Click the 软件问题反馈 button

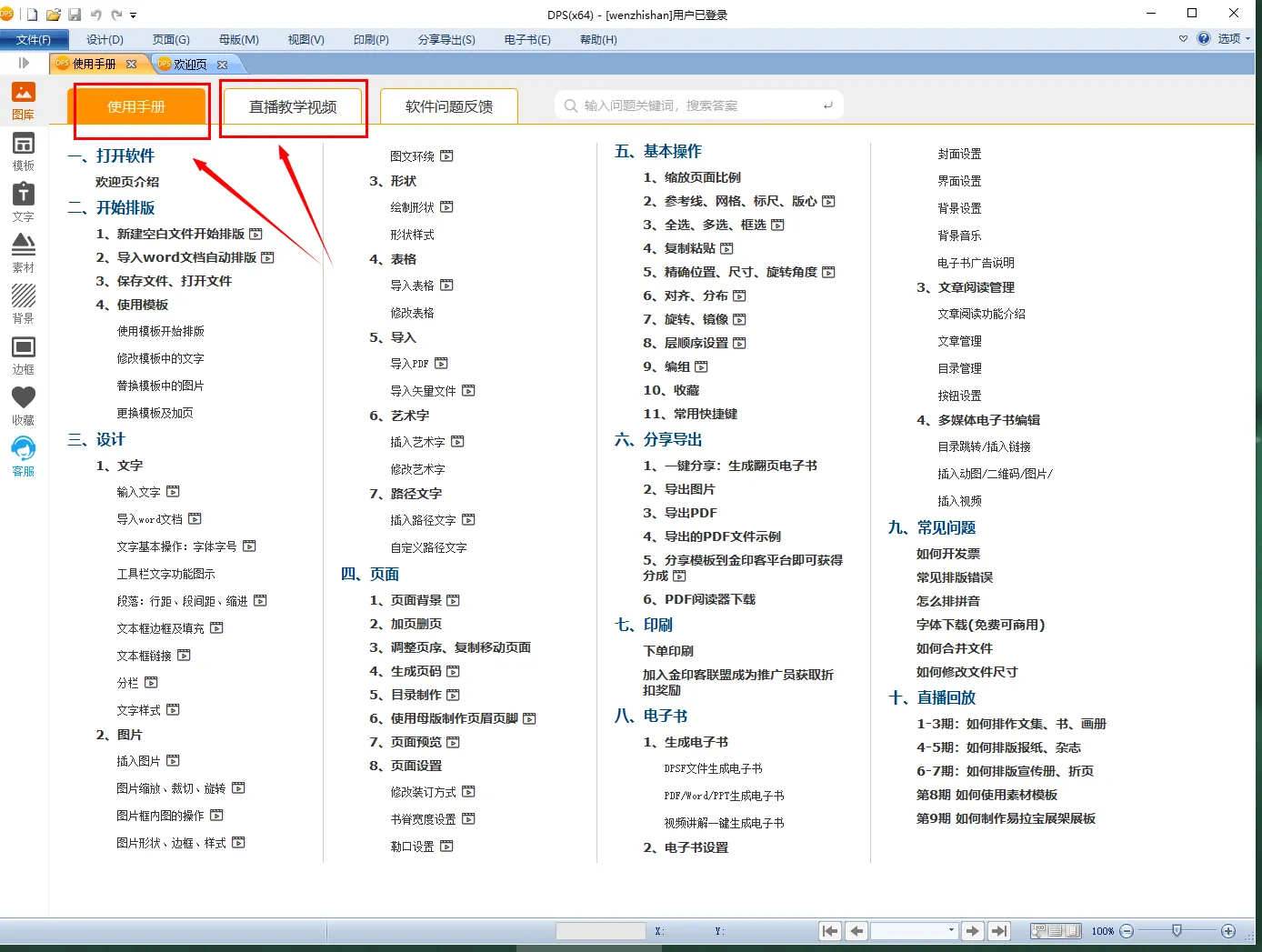tap(448, 106)
